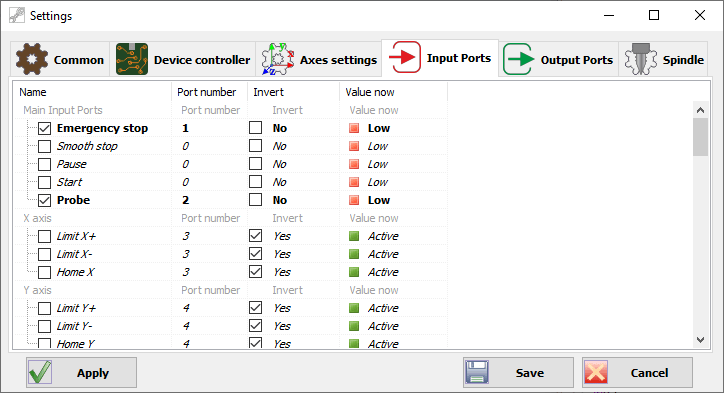The width and height of the screenshot is (724, 393).
Task: Click the green value indicator for Home X
Action: [x=354, y=272]
